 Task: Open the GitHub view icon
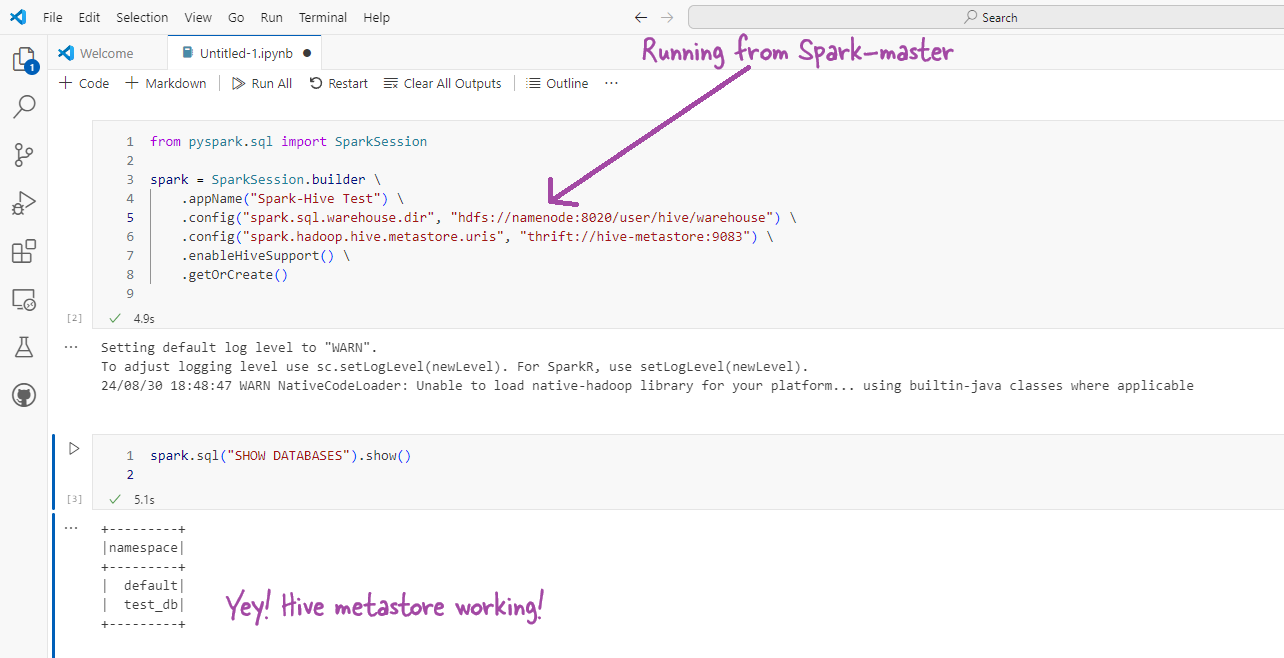pos(23,396)
